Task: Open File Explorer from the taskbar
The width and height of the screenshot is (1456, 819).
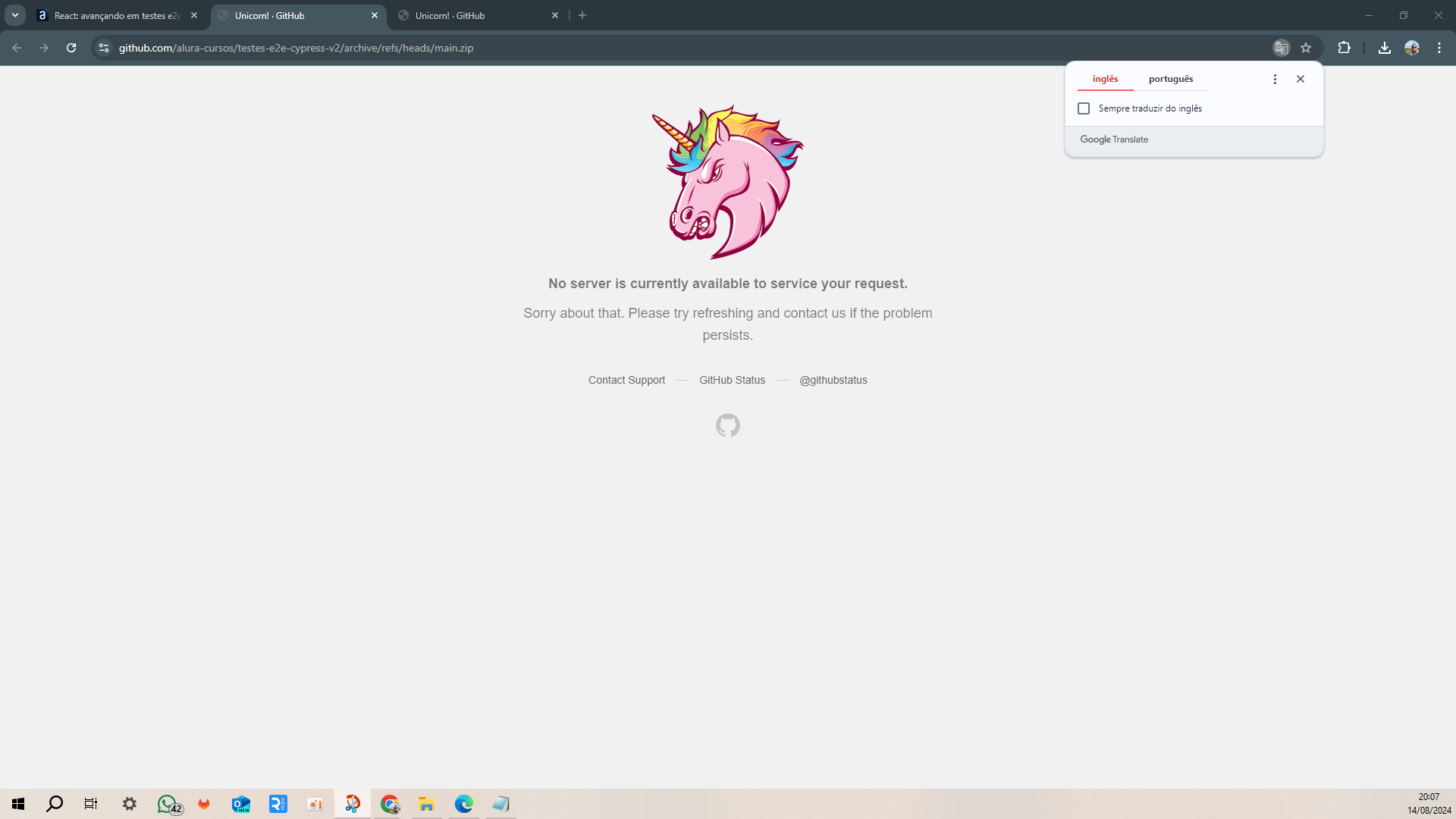Action: pos(427,804)
